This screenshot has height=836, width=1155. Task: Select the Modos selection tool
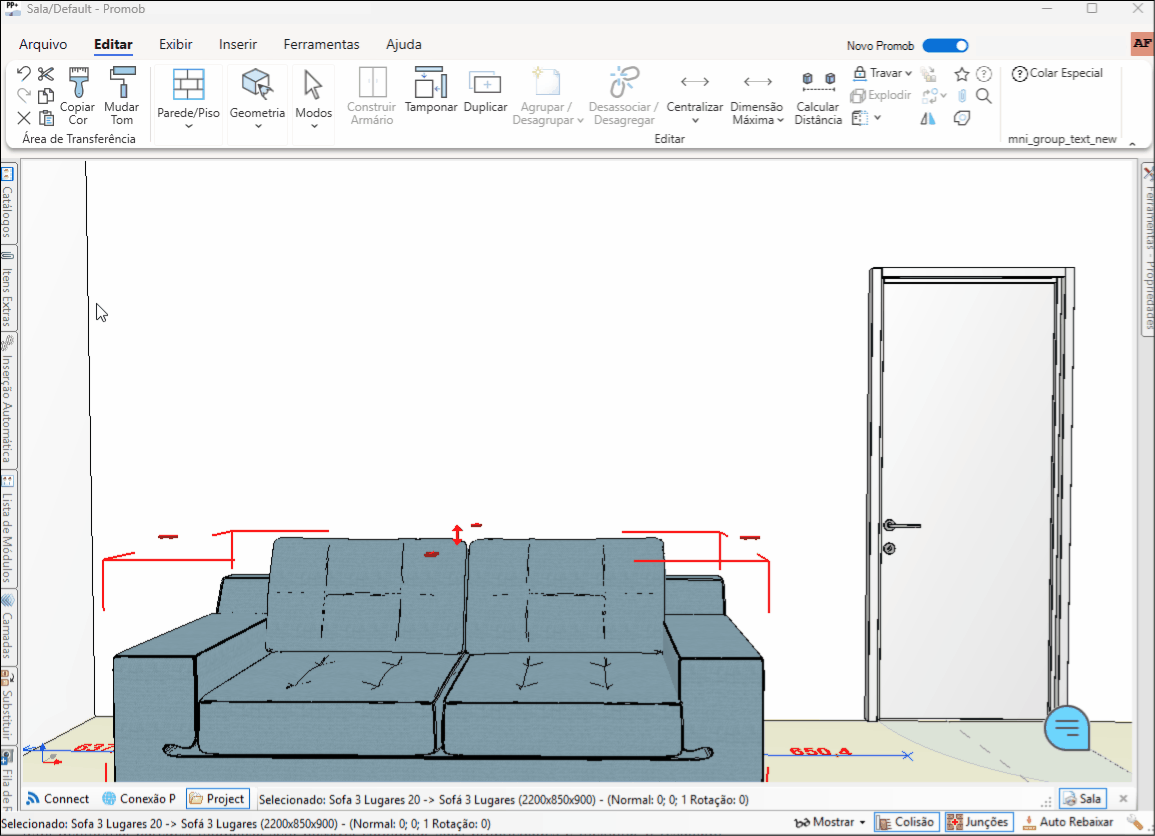click(313, 95)
